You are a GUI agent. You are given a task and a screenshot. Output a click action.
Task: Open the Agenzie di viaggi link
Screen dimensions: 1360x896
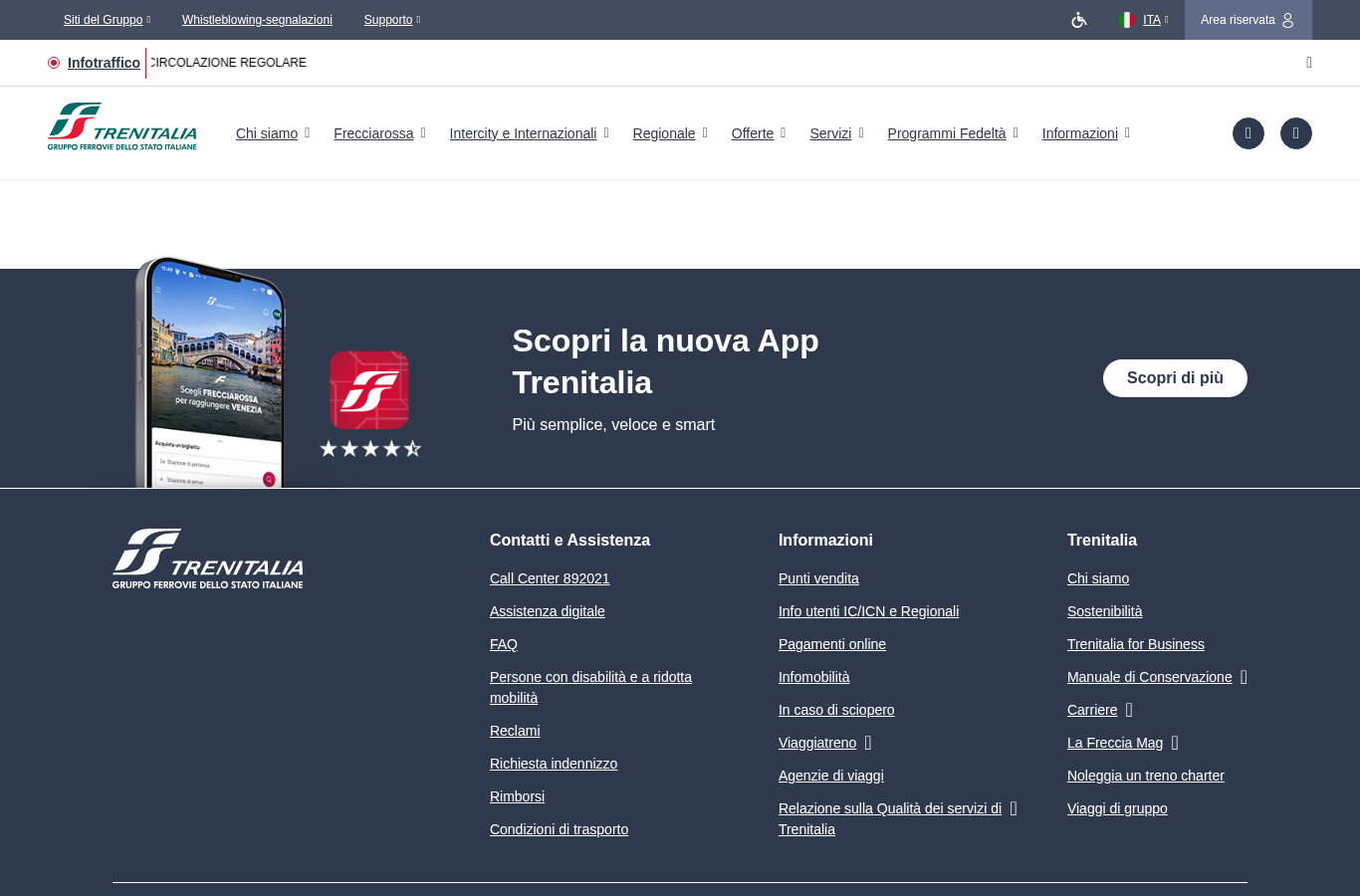[x=831, y=776]
